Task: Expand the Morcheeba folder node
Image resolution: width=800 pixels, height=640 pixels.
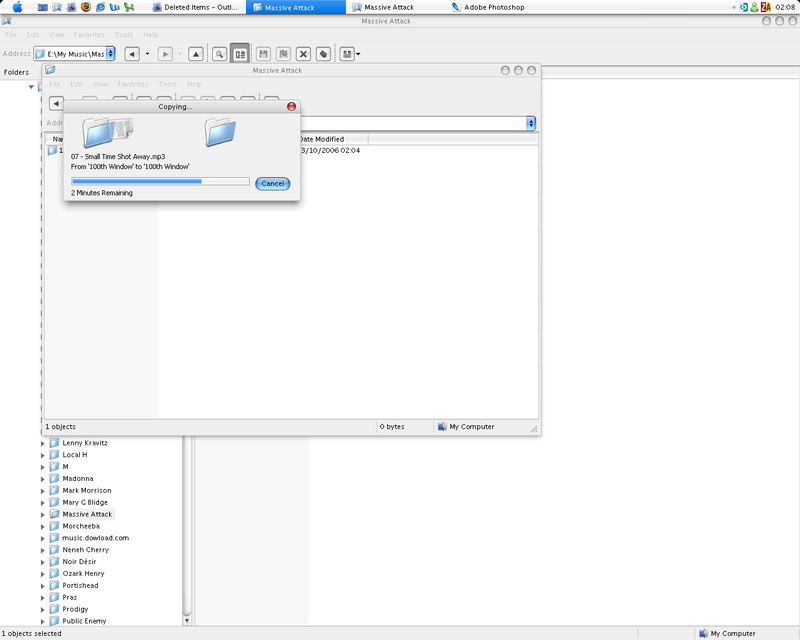Action: 43,527
